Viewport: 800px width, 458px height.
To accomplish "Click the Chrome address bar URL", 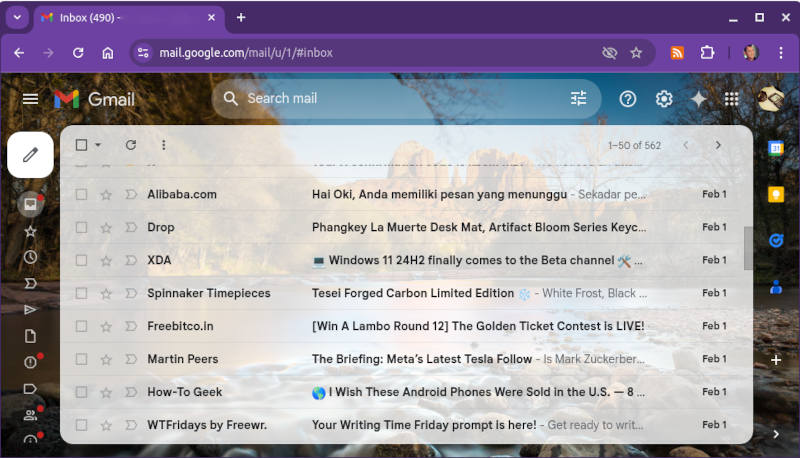I will pyautogui.click(x=246, y=53).
